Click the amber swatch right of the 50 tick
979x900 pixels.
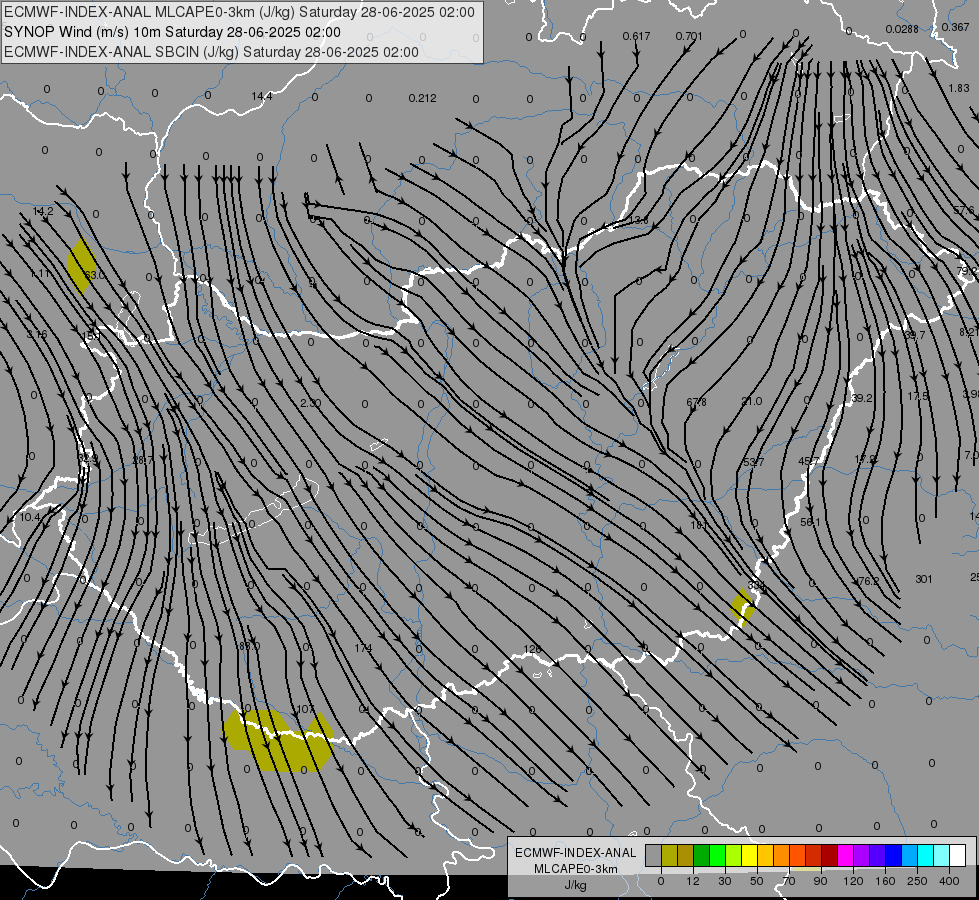pos(765,856)
